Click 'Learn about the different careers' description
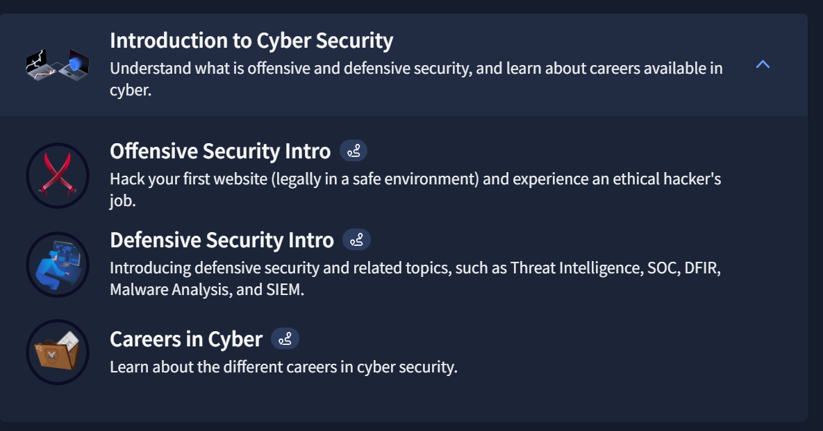 click(x=283, y=367)
